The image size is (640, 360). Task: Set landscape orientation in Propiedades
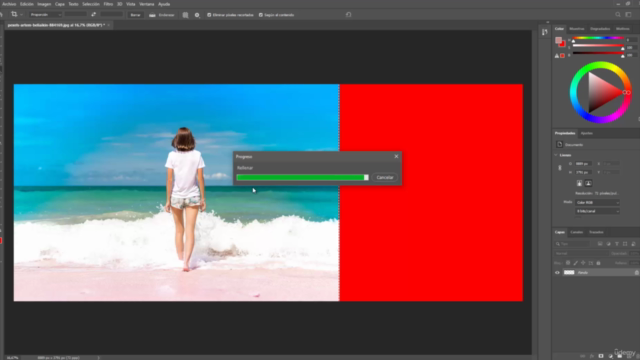pyautogui.click(x=588, y=183)
